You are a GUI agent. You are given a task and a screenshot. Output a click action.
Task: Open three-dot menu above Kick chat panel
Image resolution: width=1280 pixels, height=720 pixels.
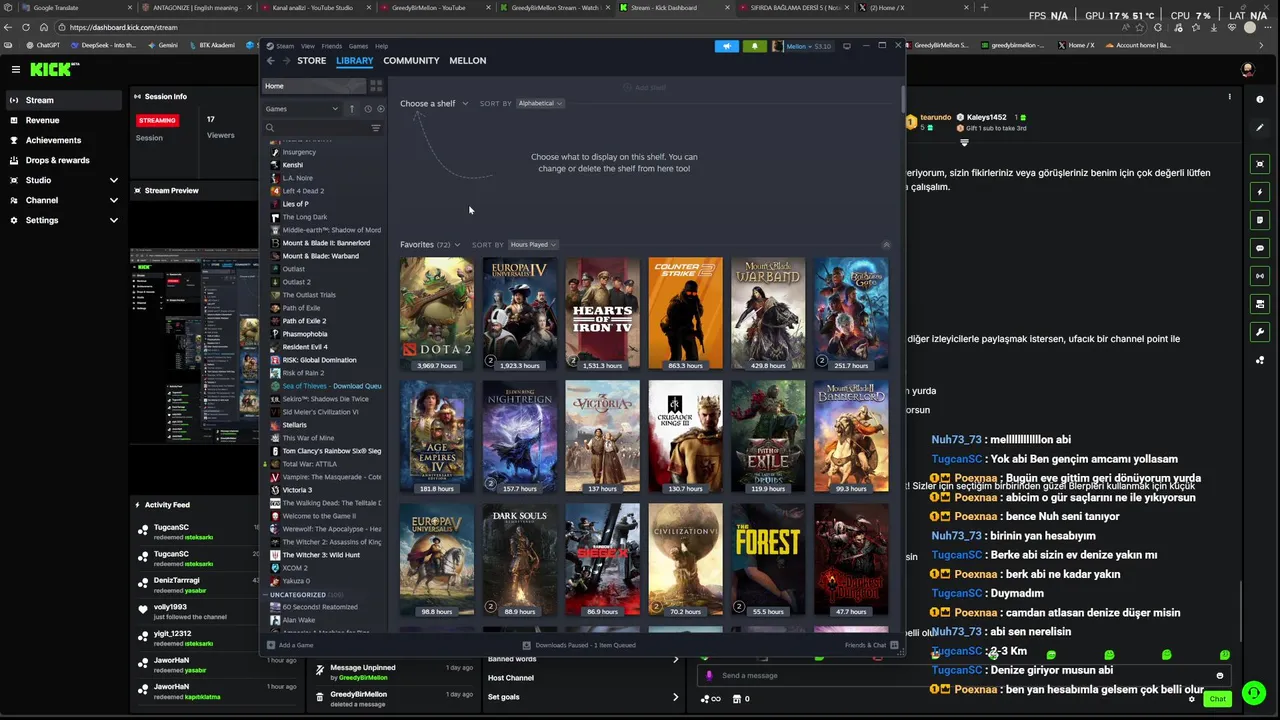coord(1229,97)
